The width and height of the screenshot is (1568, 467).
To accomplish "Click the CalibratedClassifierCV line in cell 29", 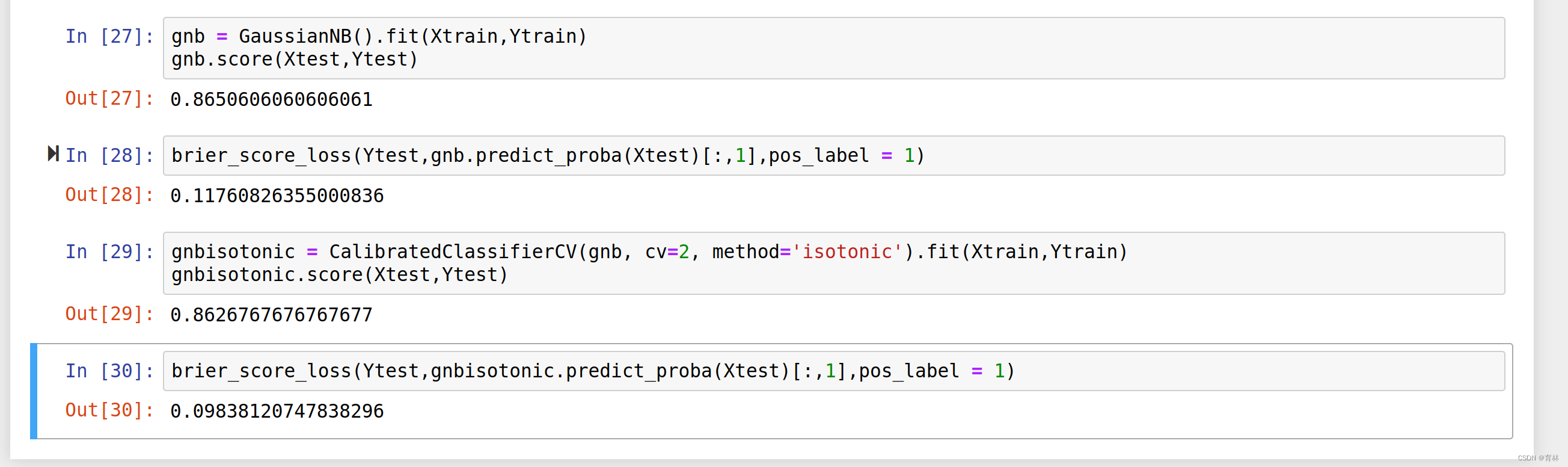I will (649, 252).
